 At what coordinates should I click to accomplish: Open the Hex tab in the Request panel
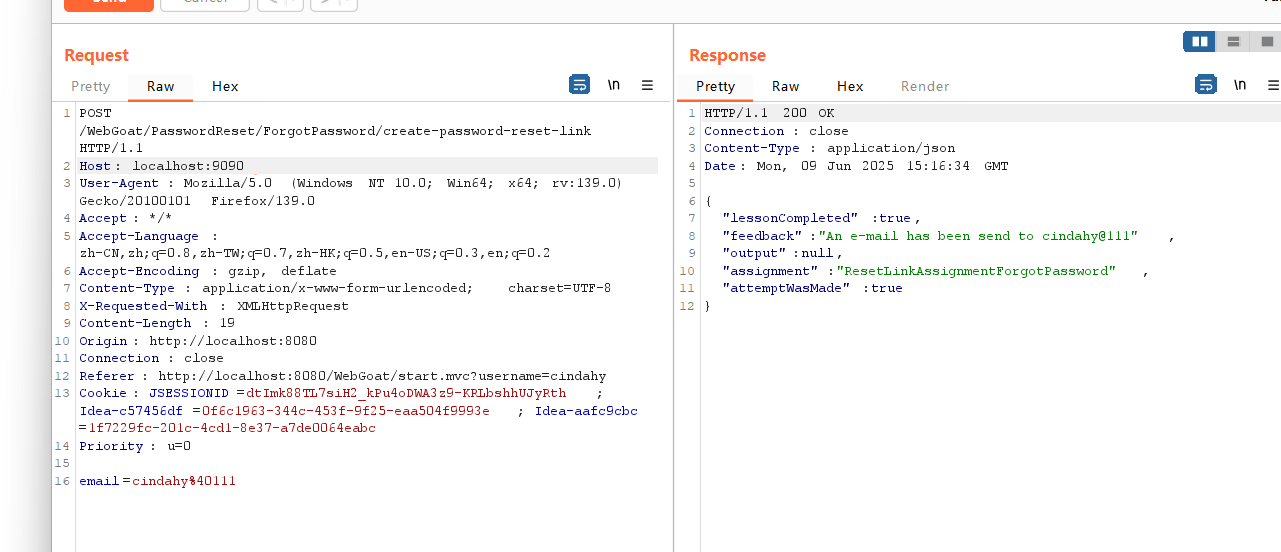[225, 86]
